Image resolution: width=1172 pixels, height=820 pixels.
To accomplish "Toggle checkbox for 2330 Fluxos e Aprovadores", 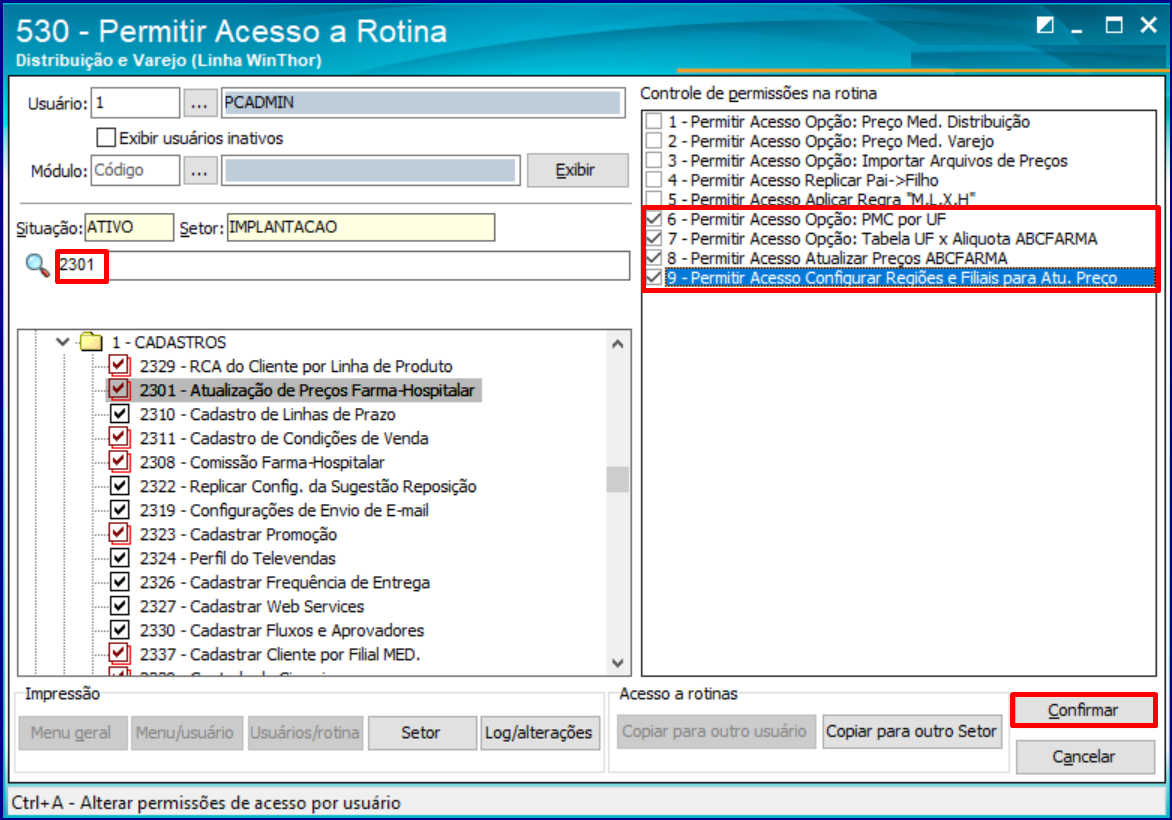I will pos(119,629).
